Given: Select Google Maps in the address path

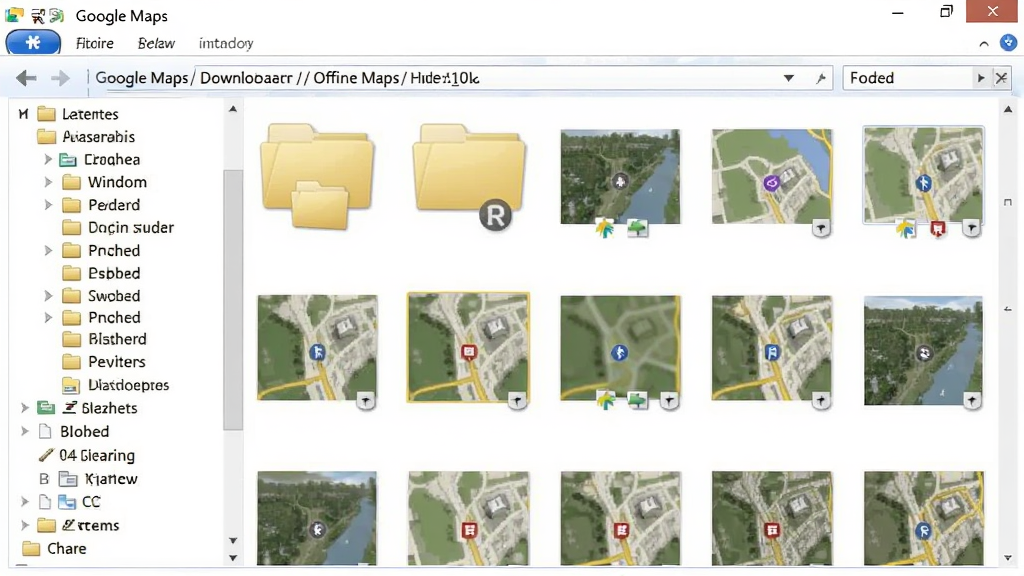Looking at the screenshot, I should pyautogui.click(x=142, y=78).
